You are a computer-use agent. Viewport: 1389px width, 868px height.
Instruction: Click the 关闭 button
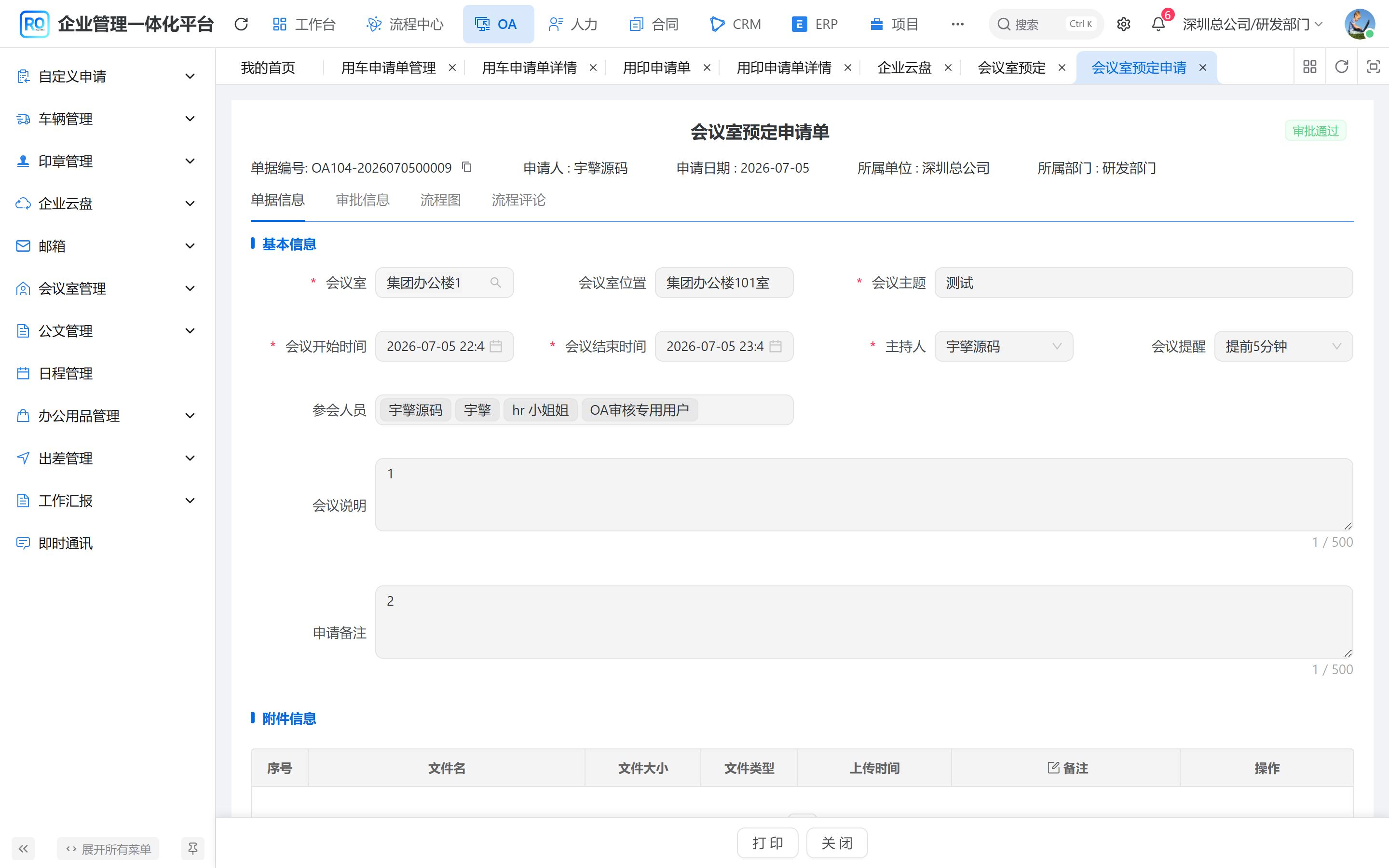837,843
